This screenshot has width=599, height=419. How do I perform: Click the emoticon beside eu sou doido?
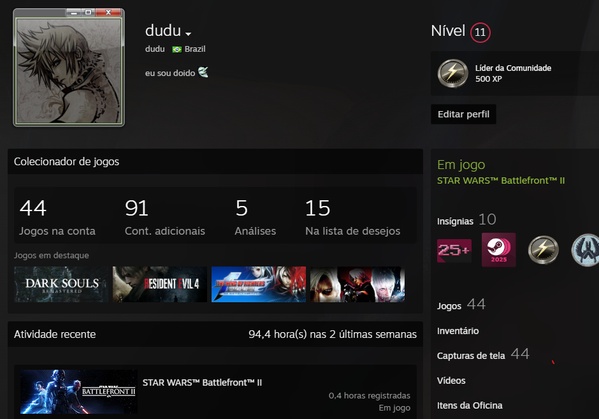coord(203,72)
